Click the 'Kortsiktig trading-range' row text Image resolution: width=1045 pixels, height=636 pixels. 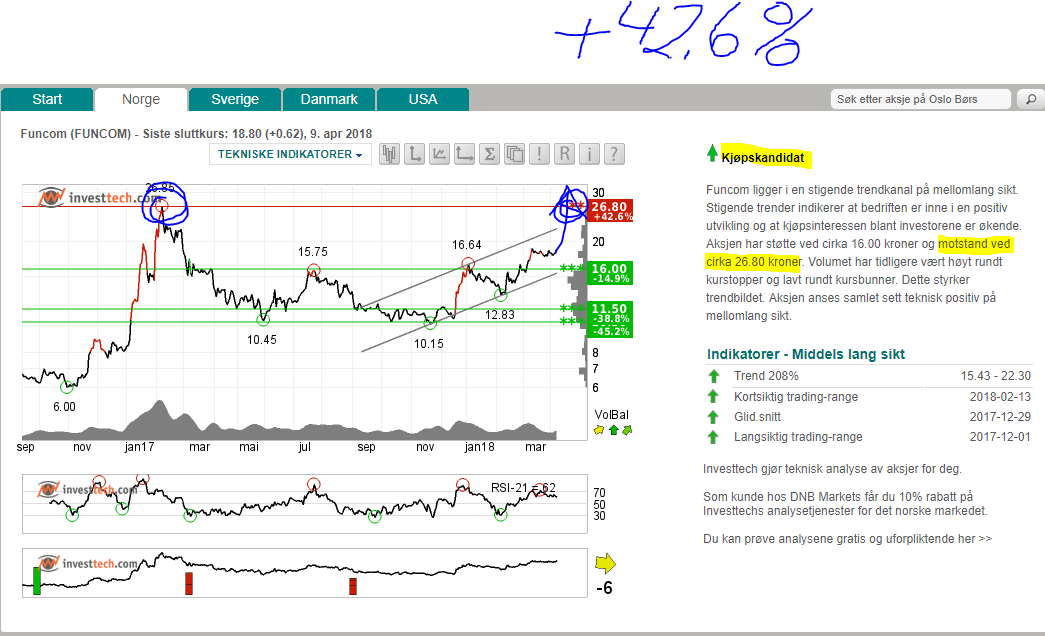click(x=796, y=397)
